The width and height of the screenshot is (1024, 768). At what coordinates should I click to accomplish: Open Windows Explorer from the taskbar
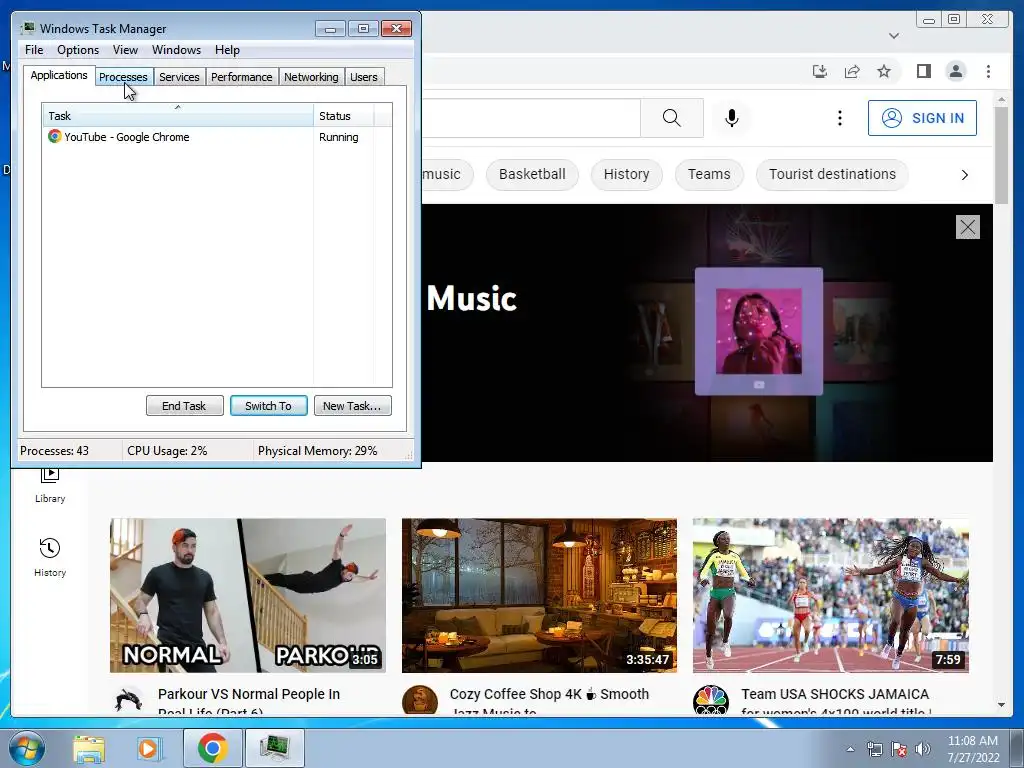89,748
